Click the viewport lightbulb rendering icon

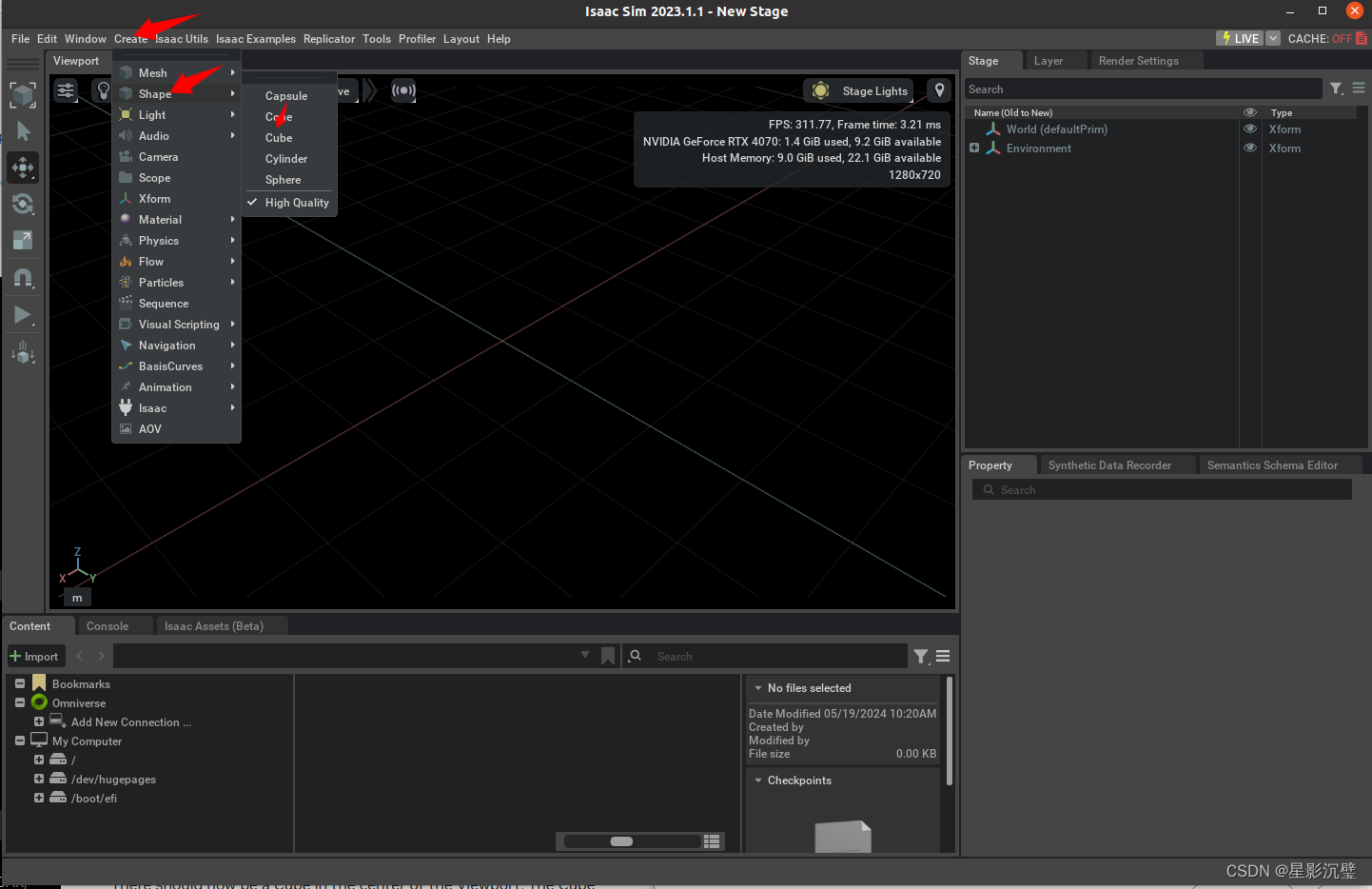[103, 90]
